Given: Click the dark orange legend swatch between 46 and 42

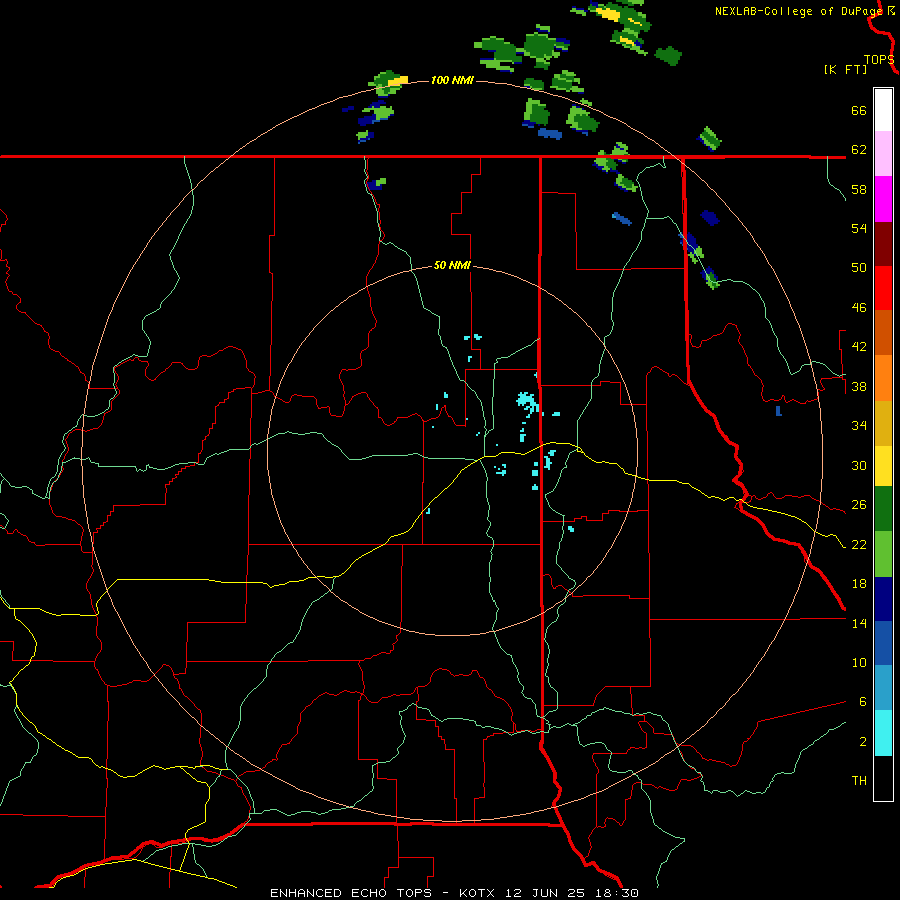Looking at the screenshot, I should coord(883,332).
